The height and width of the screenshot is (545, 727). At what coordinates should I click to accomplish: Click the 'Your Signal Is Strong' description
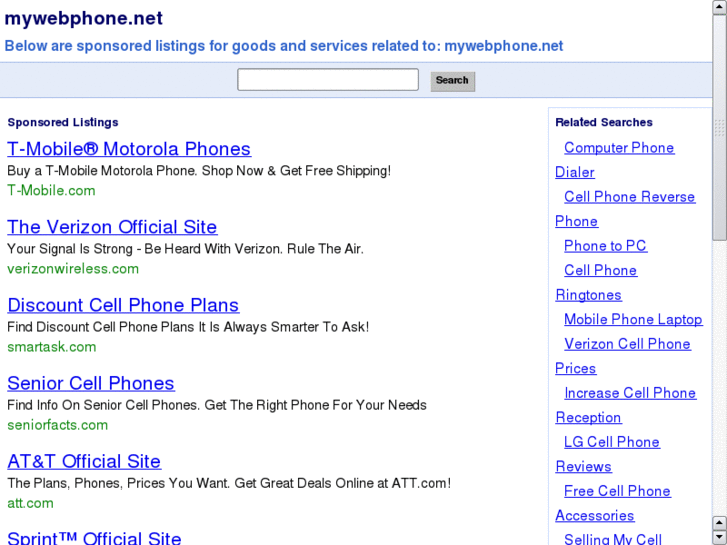tap(185, 249)
